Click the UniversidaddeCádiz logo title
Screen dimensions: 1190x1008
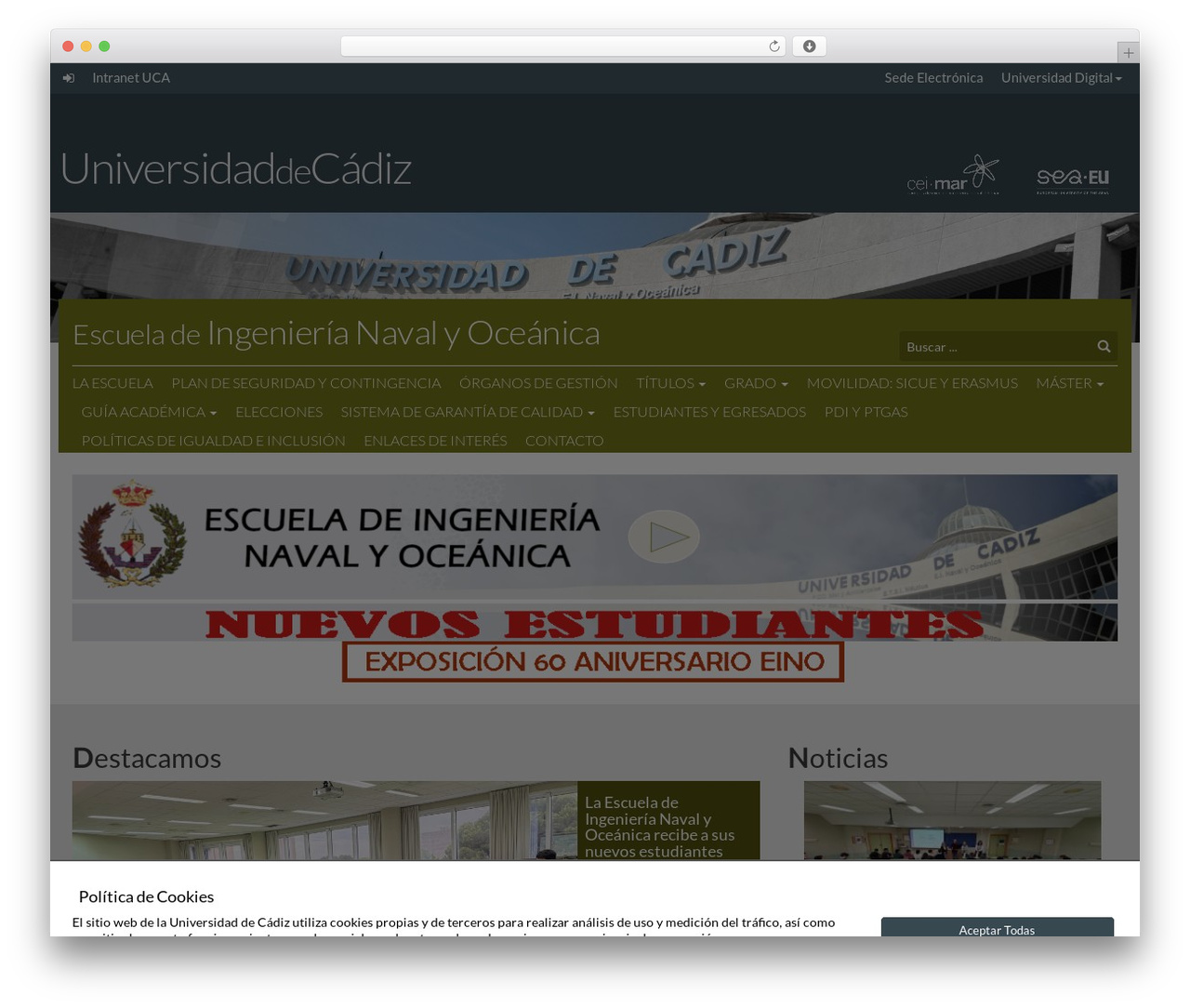click(x=236, y=169)
